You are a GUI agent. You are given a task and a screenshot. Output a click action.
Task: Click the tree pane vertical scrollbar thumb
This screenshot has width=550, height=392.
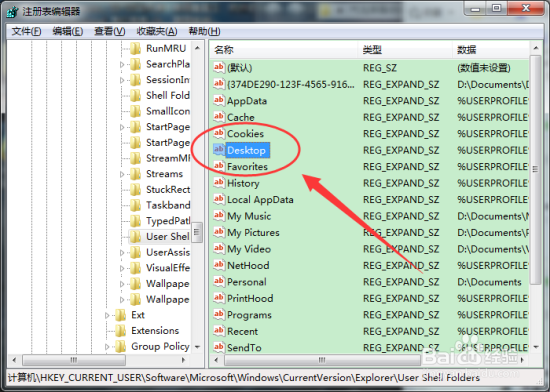(x=197, y=232)
